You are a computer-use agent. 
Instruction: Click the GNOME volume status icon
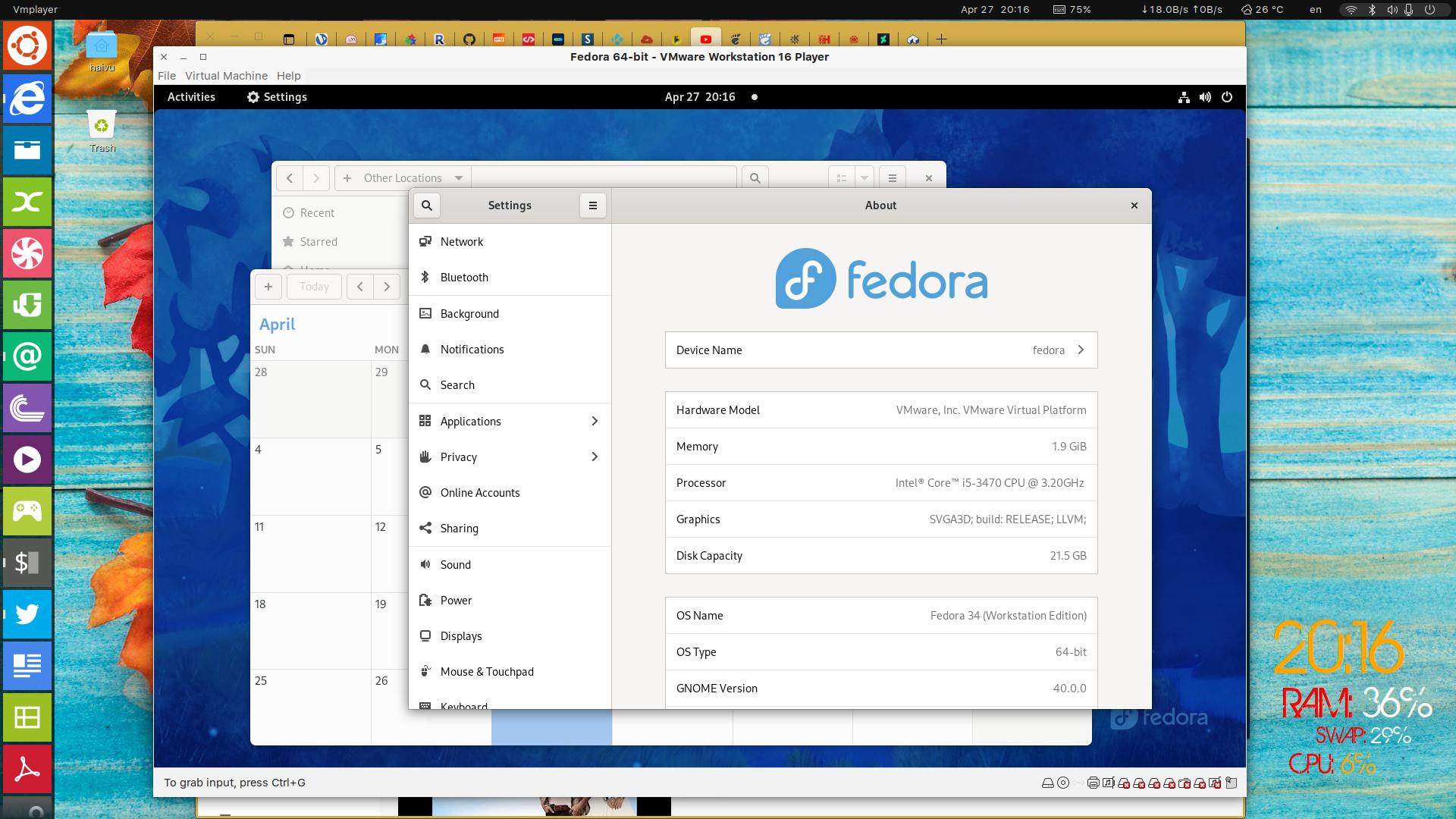1205,97
